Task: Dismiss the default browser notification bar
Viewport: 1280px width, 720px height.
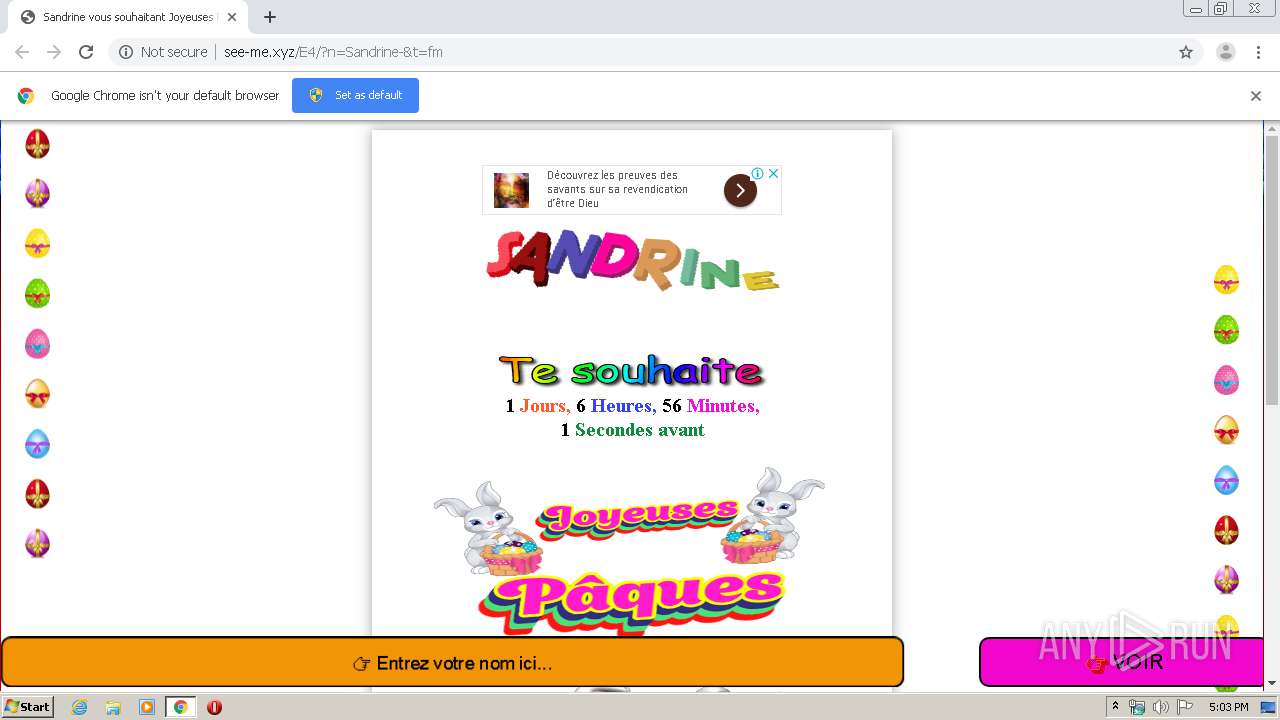Action: [x=1256, y=96]
